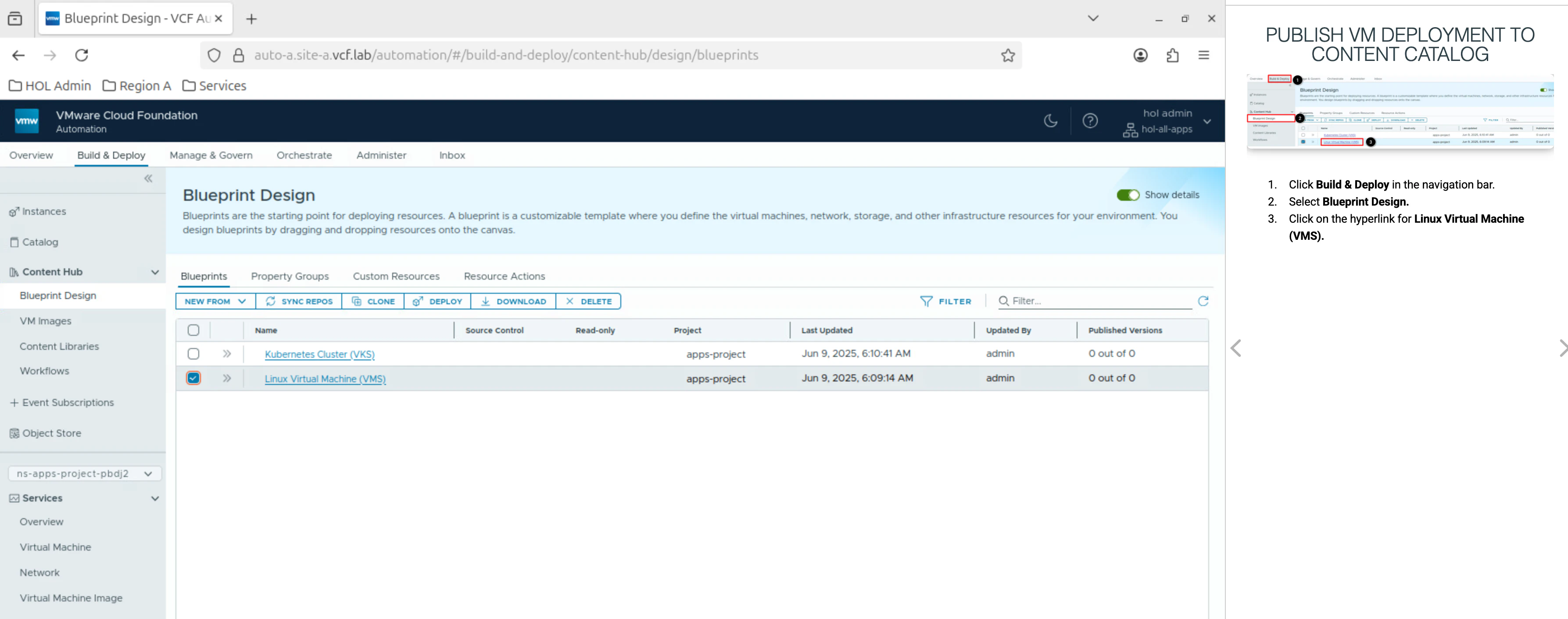Open recent browsing tab view icon
Viewport: 1568px width, 619px height.
pos(15,19)
